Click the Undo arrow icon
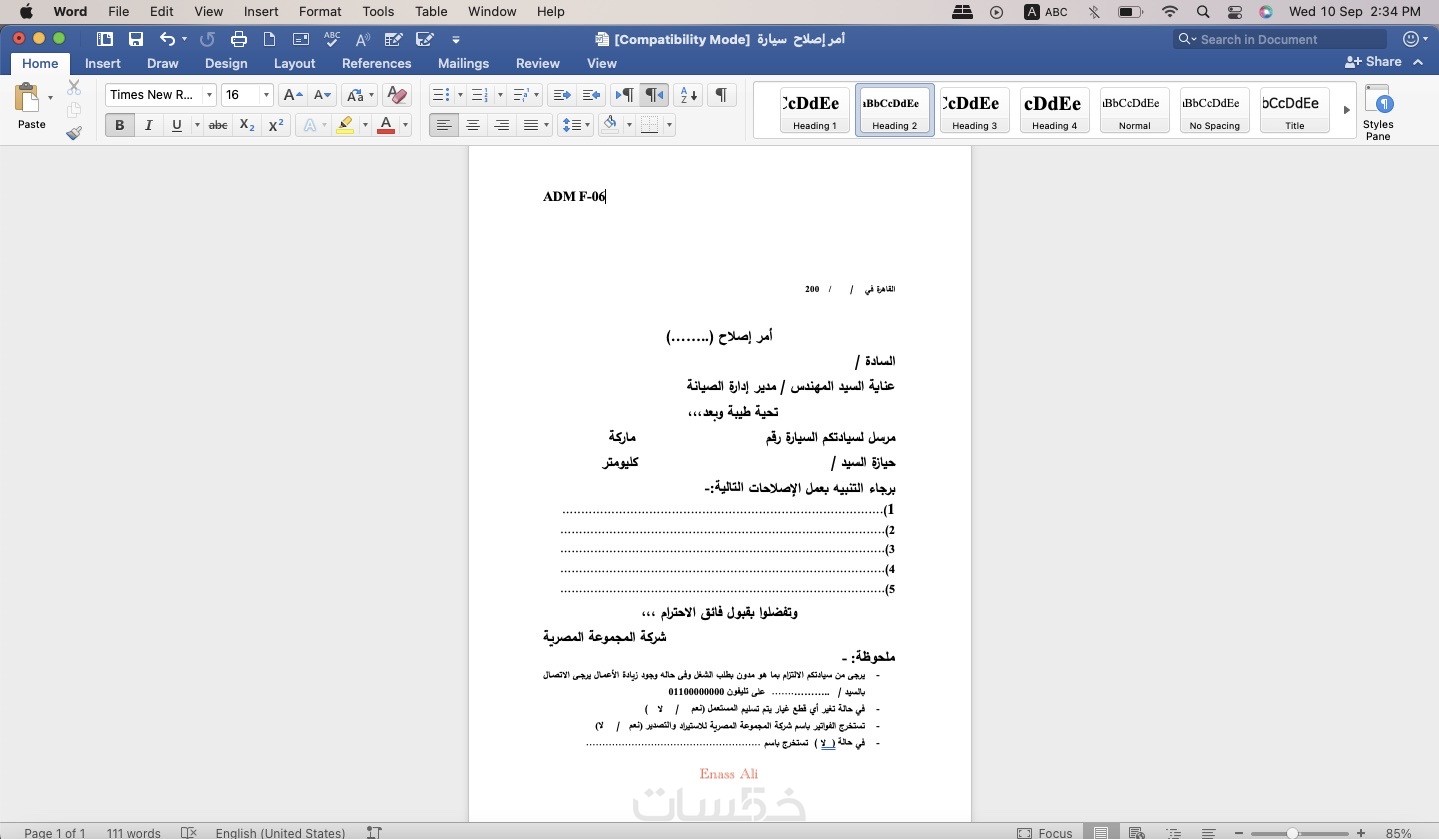The height and width of the screenshot is (839, 1439). pos(168,39)
